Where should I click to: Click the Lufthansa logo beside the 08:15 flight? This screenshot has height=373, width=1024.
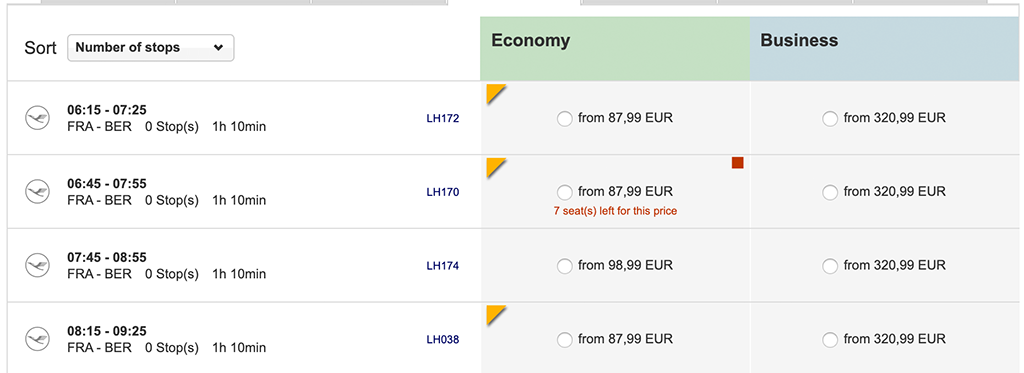click(37, 340)
